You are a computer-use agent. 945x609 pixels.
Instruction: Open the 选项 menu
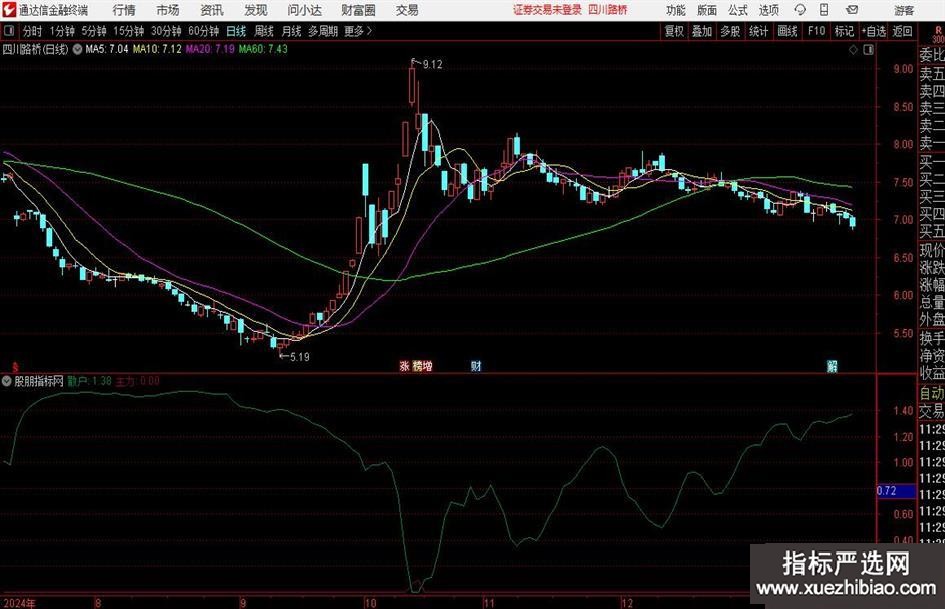point(768,10)
